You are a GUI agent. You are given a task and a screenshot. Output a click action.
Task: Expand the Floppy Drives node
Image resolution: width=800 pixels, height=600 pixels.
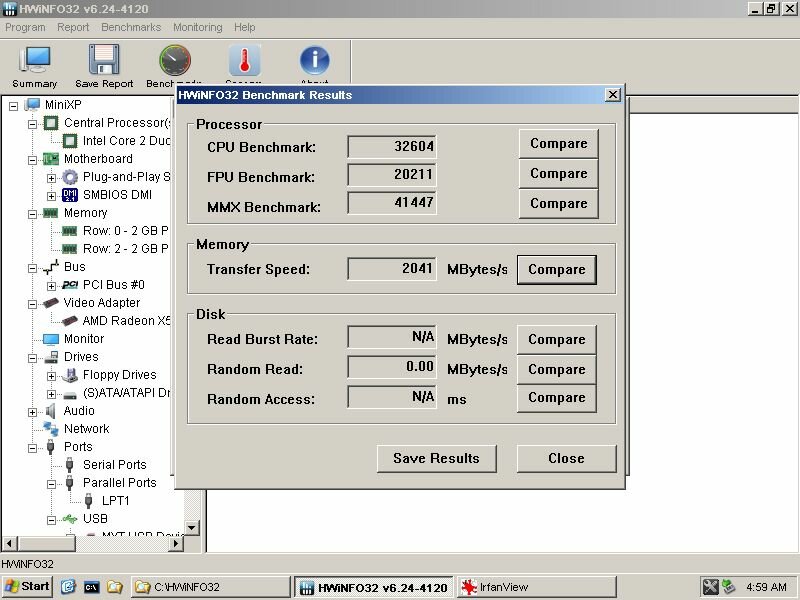pyautogui.click(x=51, y=375)
